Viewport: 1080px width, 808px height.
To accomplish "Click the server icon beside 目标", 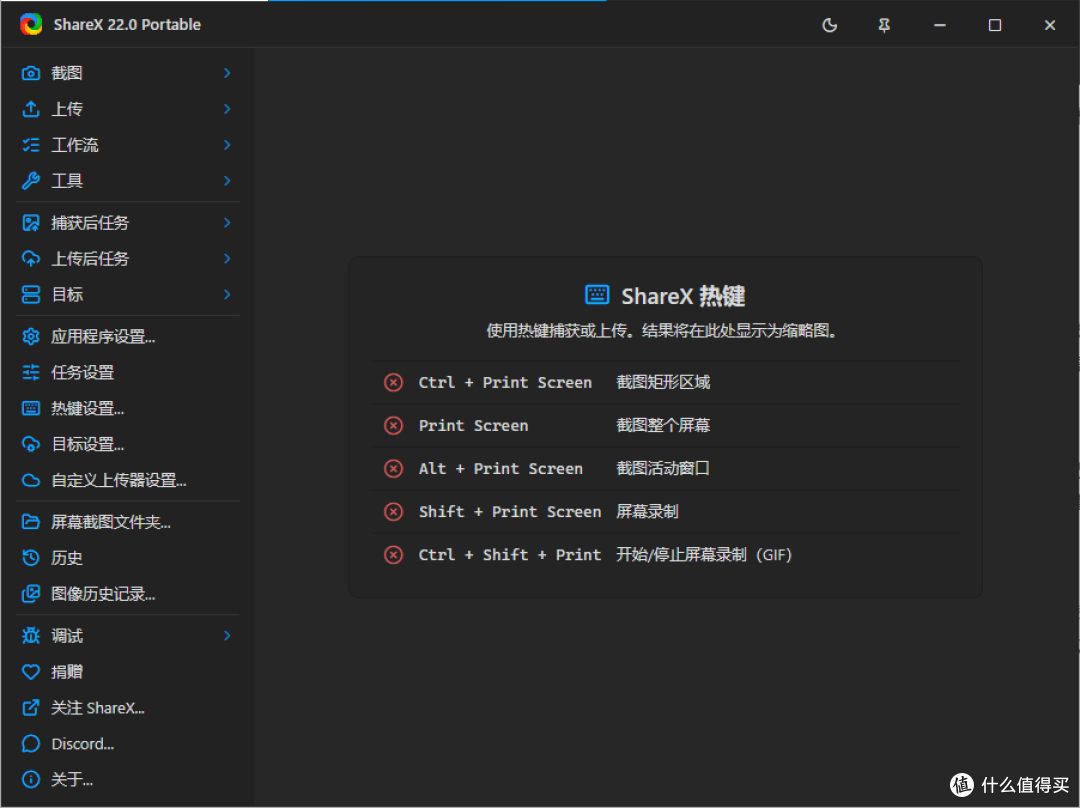I will 31,294.
